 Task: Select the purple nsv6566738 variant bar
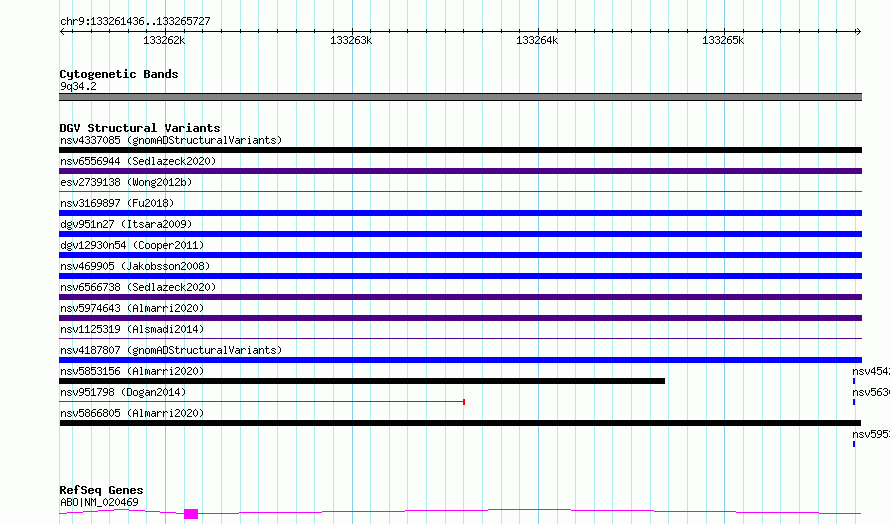click(460, 297)
